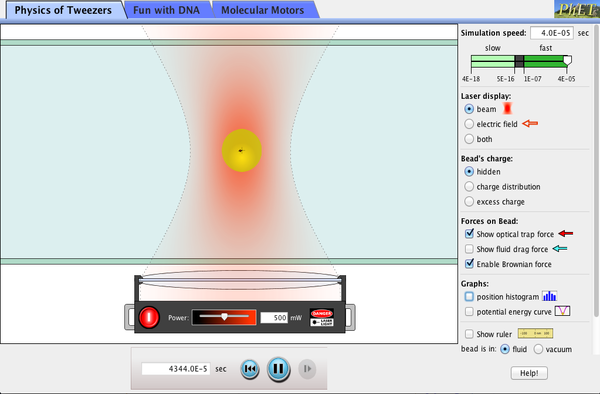Image resolution: width=600 pixels, height=394 pixels.
Task: Click the yellow ruler icon
Action: [535, 334]
